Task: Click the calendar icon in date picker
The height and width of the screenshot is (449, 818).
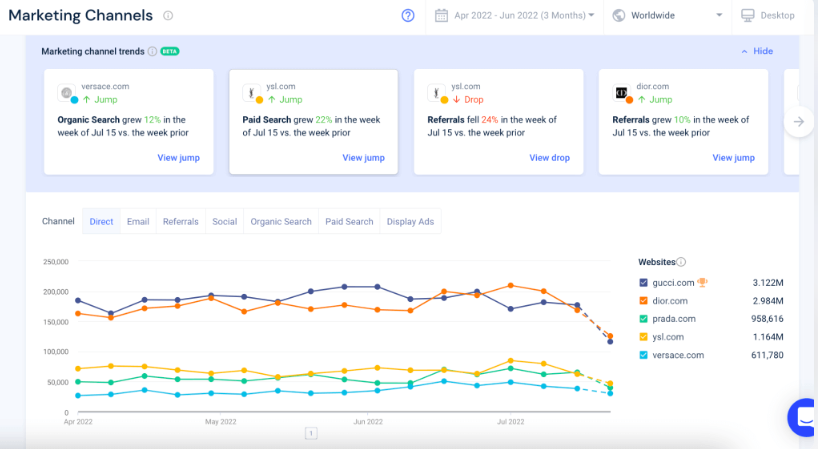Action: point(441,16)
